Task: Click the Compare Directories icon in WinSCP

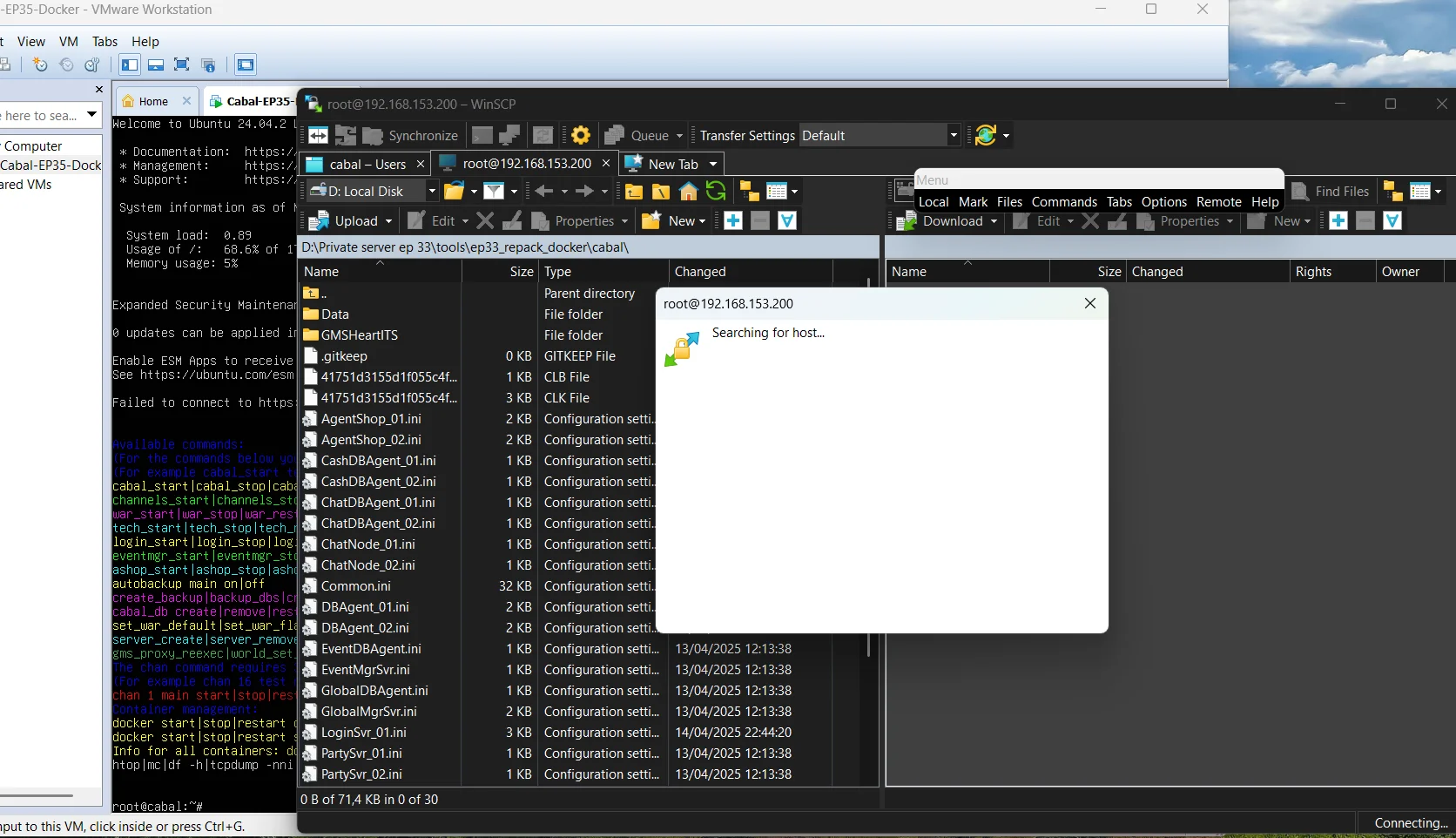Action: pyautogui.click(x=319, y=135)
